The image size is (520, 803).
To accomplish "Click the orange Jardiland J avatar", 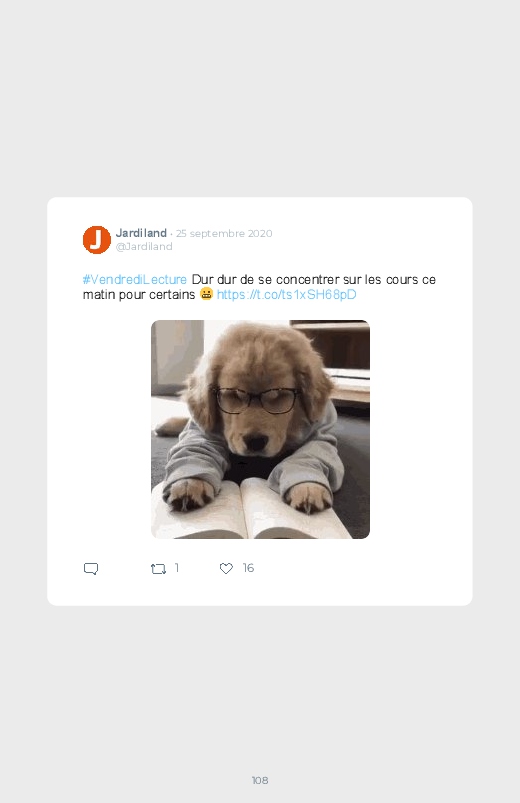I will click(97, 240).
